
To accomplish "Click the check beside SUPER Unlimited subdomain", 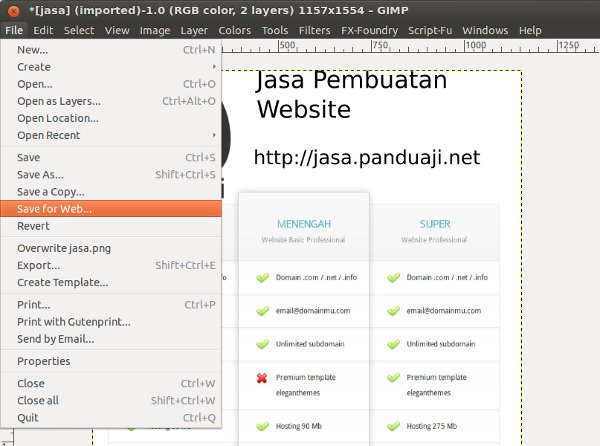I will pyautogui.click(x=393, y=344).
